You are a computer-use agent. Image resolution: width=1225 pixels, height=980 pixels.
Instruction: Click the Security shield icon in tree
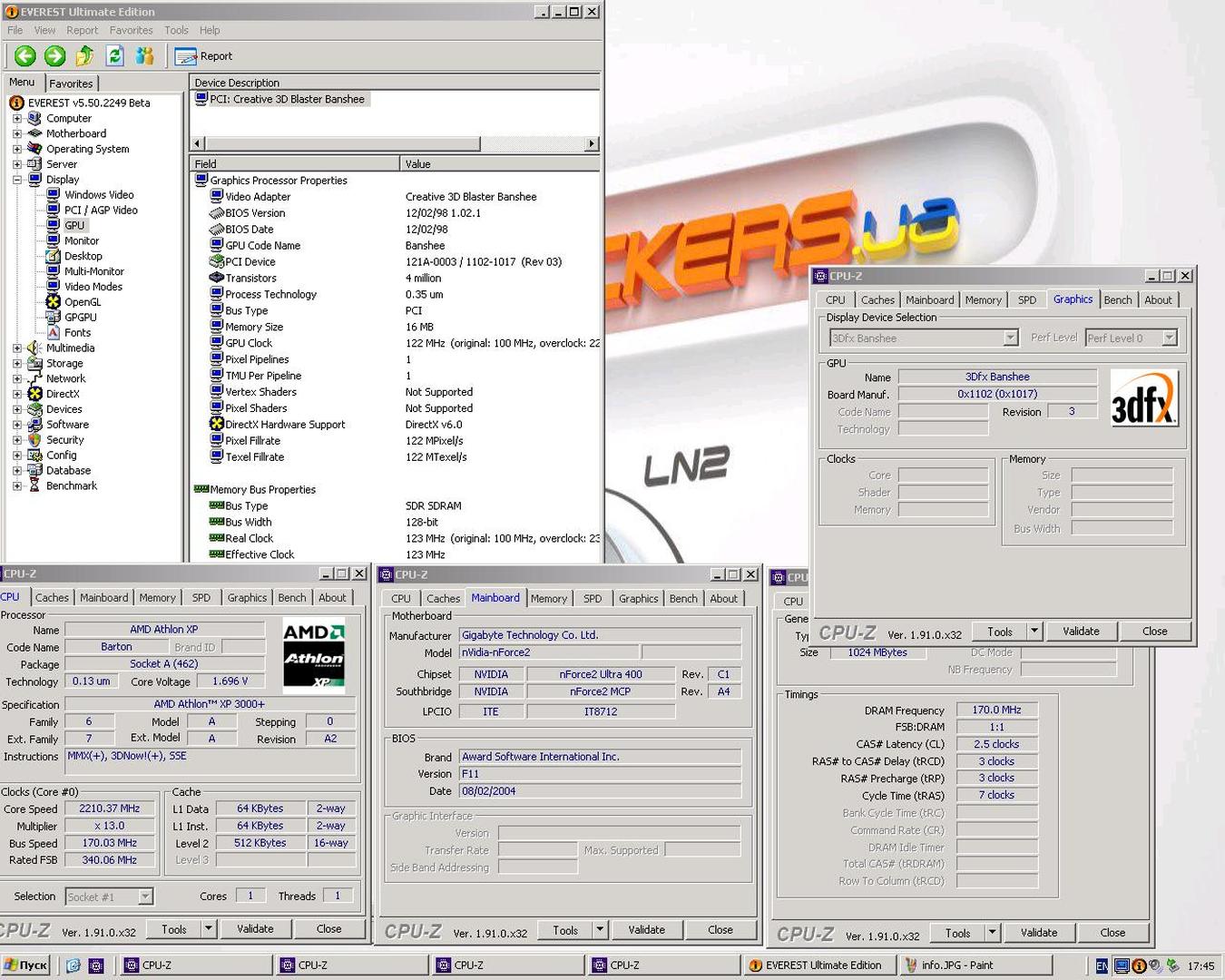34,440
